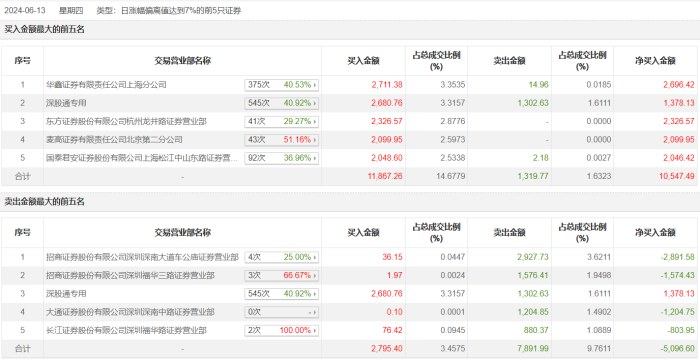Open 545次 40.92% box in buy table
This screenshot has height=362, width=700.
coord(282,103)
